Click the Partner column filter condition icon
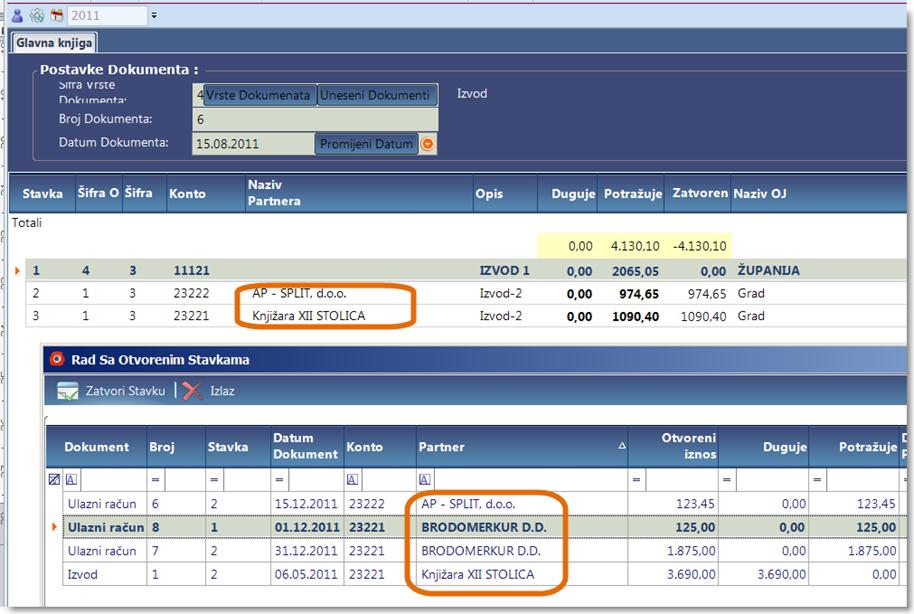The image size is (914, 614). 424,479
